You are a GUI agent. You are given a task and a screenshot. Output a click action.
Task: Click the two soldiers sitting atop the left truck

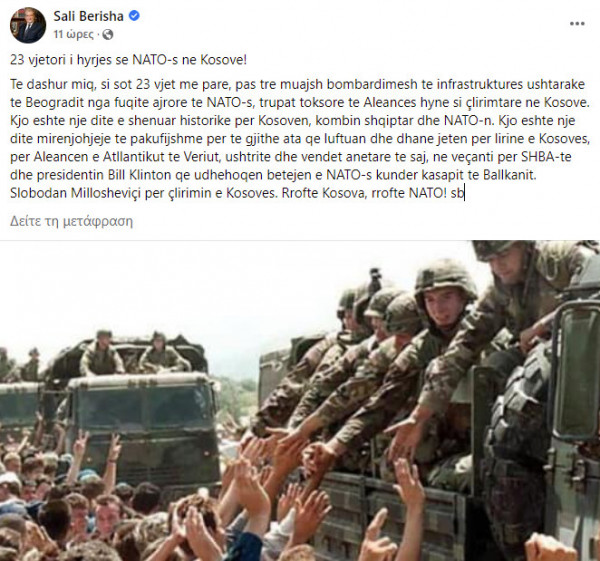coord(130,353)
